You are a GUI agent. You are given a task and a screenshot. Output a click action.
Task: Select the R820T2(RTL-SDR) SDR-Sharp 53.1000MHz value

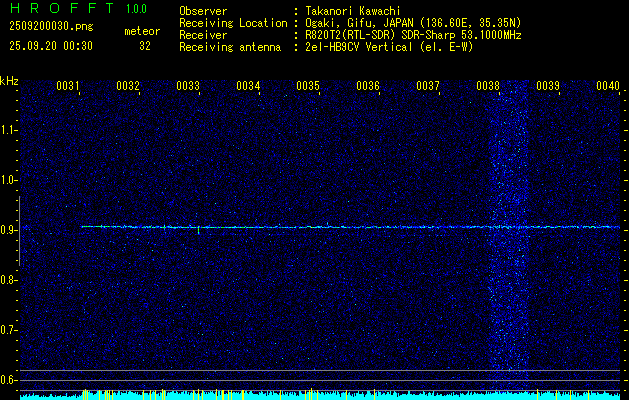[413, 35]
